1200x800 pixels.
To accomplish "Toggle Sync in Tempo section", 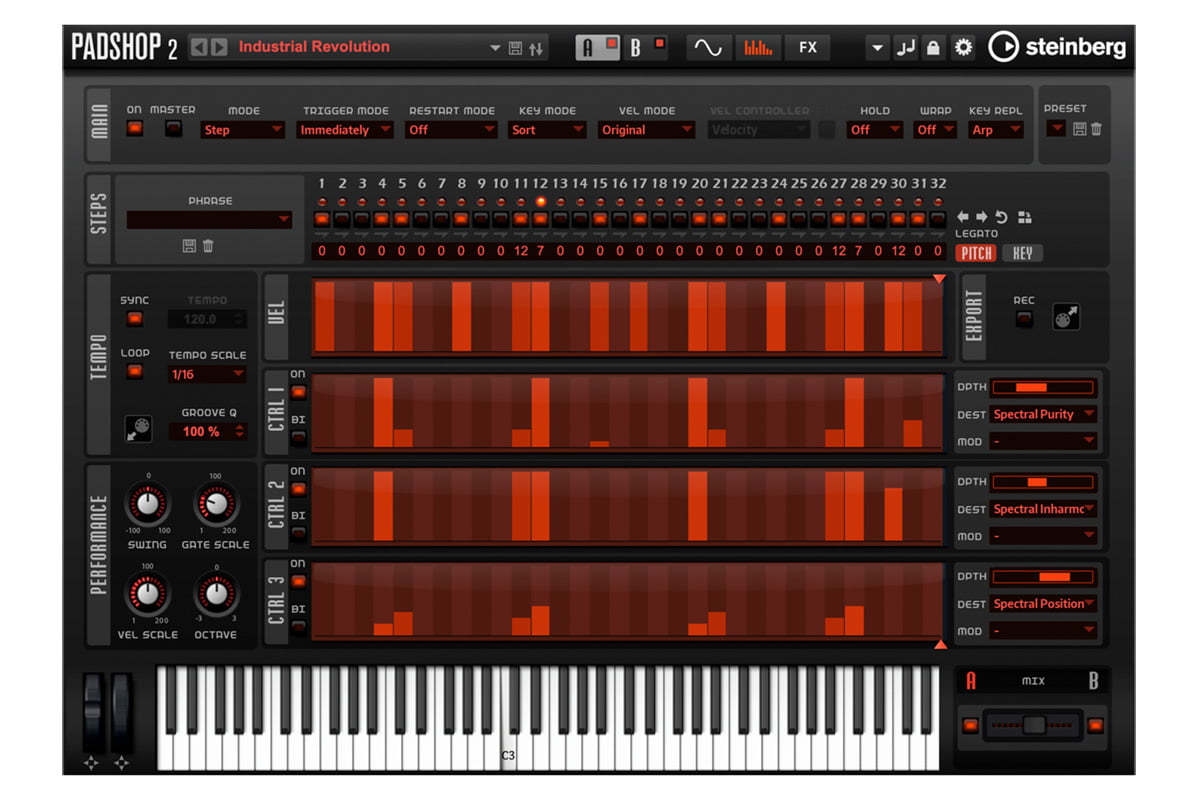I will [134, 319].
